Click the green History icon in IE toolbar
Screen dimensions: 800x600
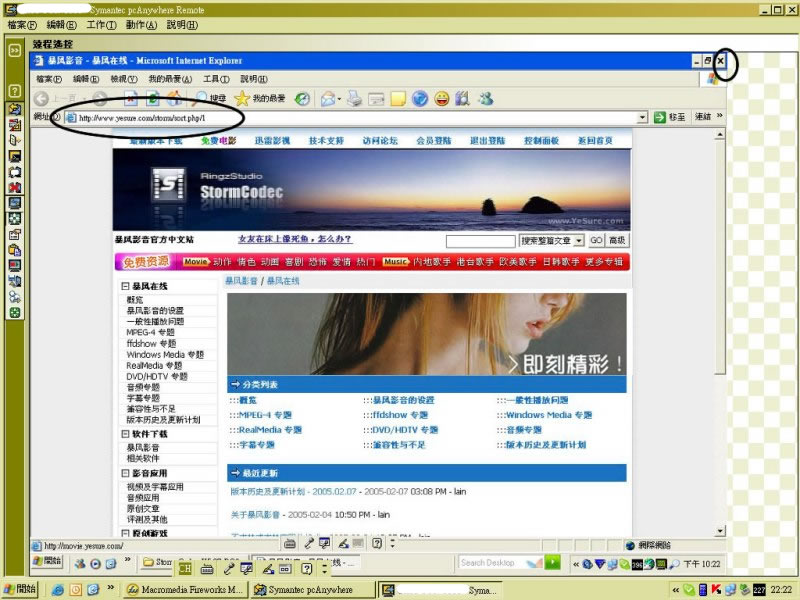(x=303, y=98)
